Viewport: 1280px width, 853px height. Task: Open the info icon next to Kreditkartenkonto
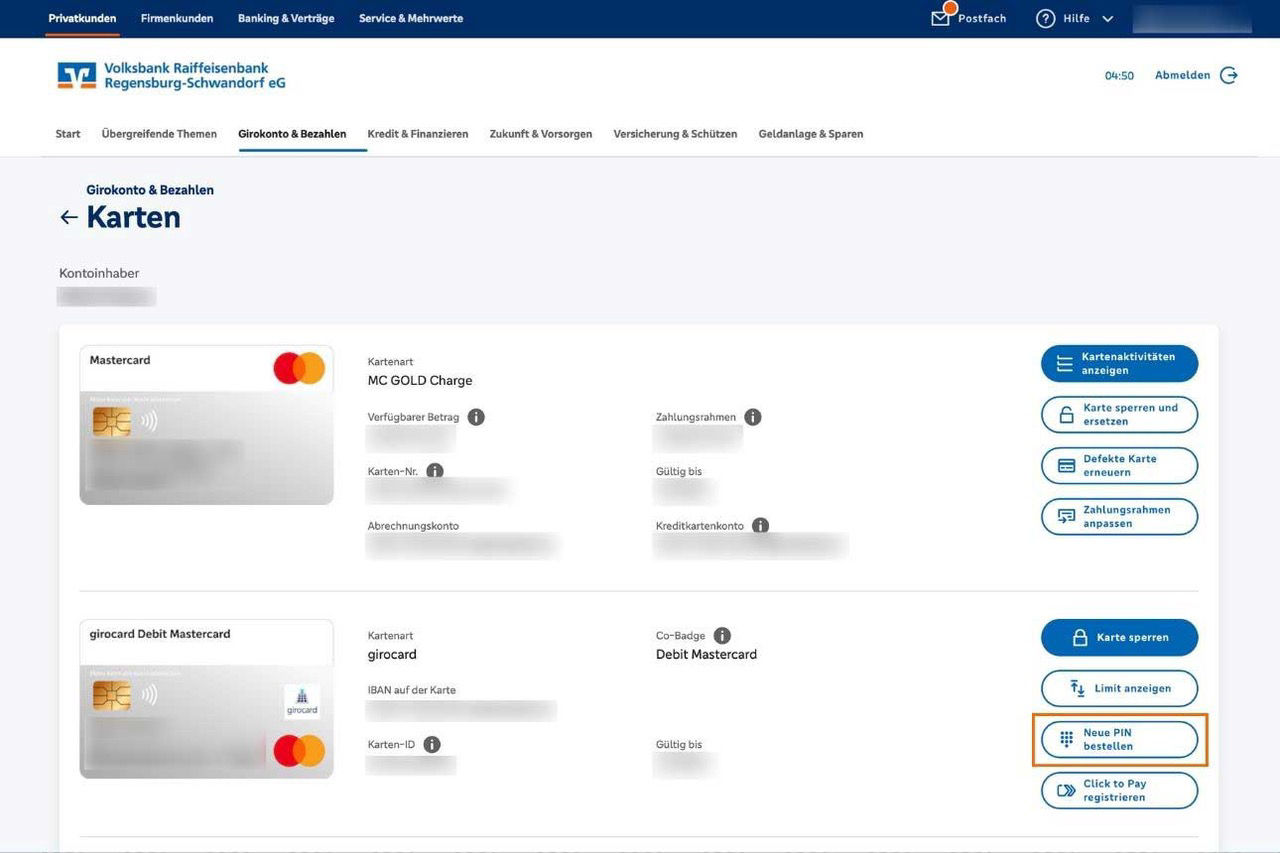click(x=761, y=524)
